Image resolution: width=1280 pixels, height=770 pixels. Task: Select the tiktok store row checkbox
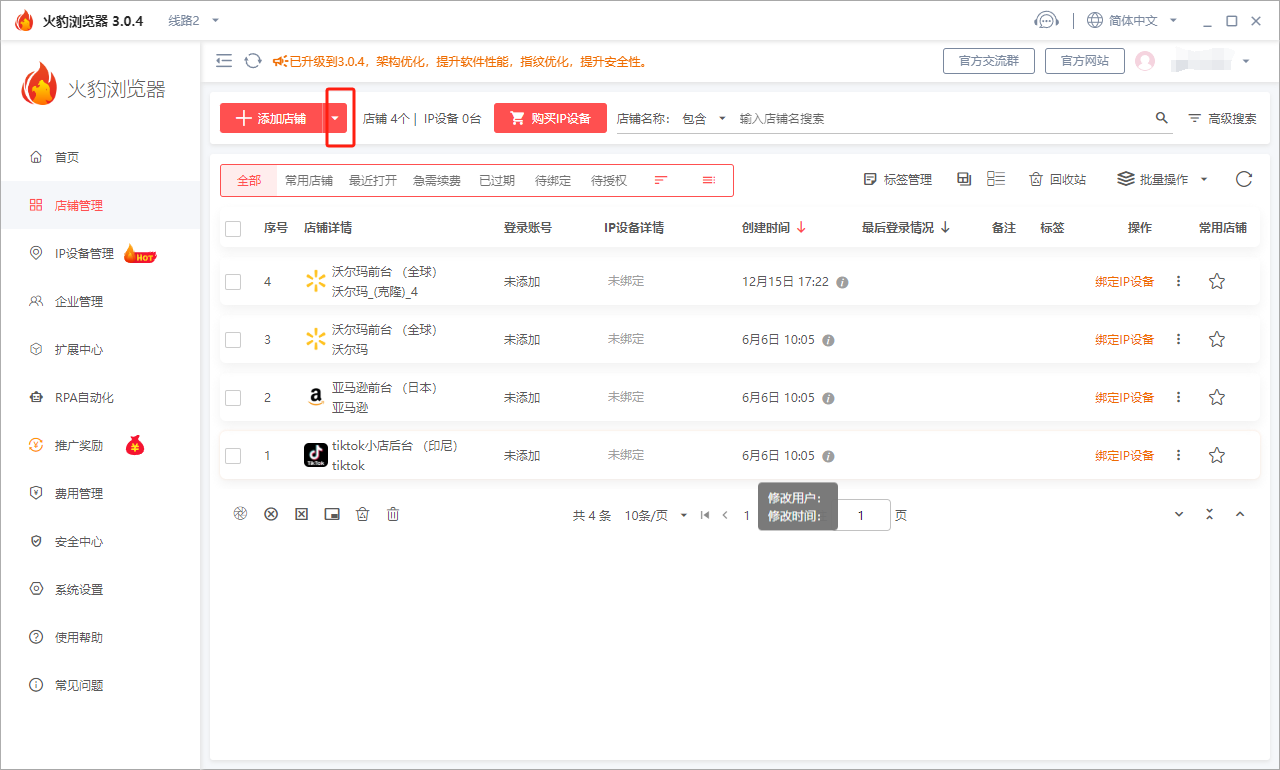233,456
